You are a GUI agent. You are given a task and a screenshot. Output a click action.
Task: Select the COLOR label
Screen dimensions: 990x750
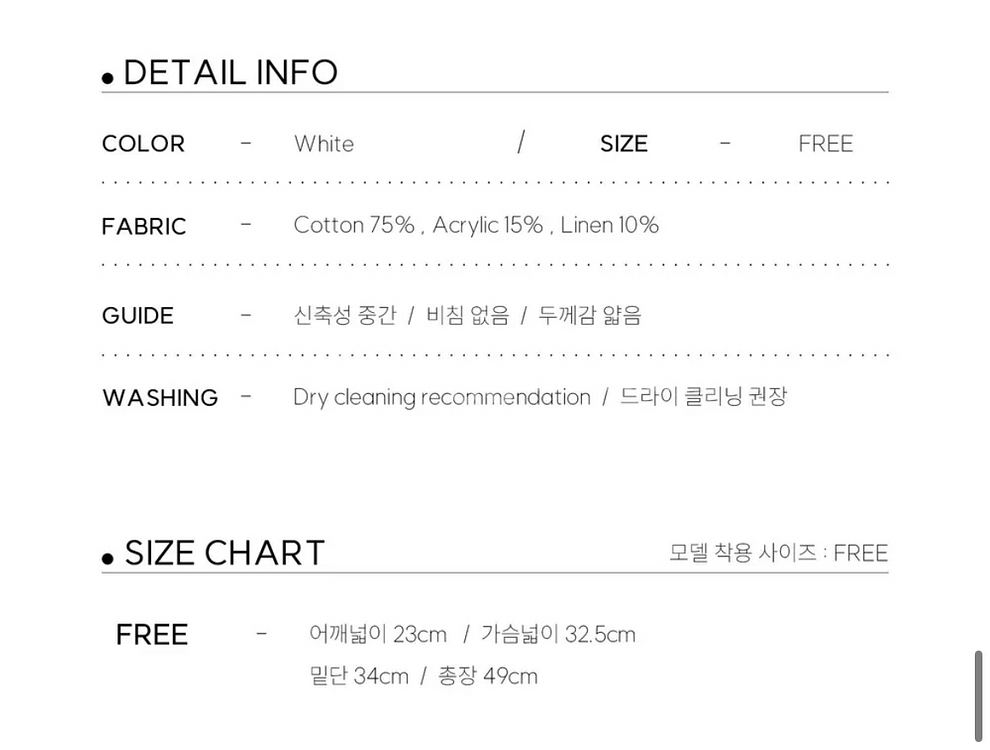click(x=143, y=144)
